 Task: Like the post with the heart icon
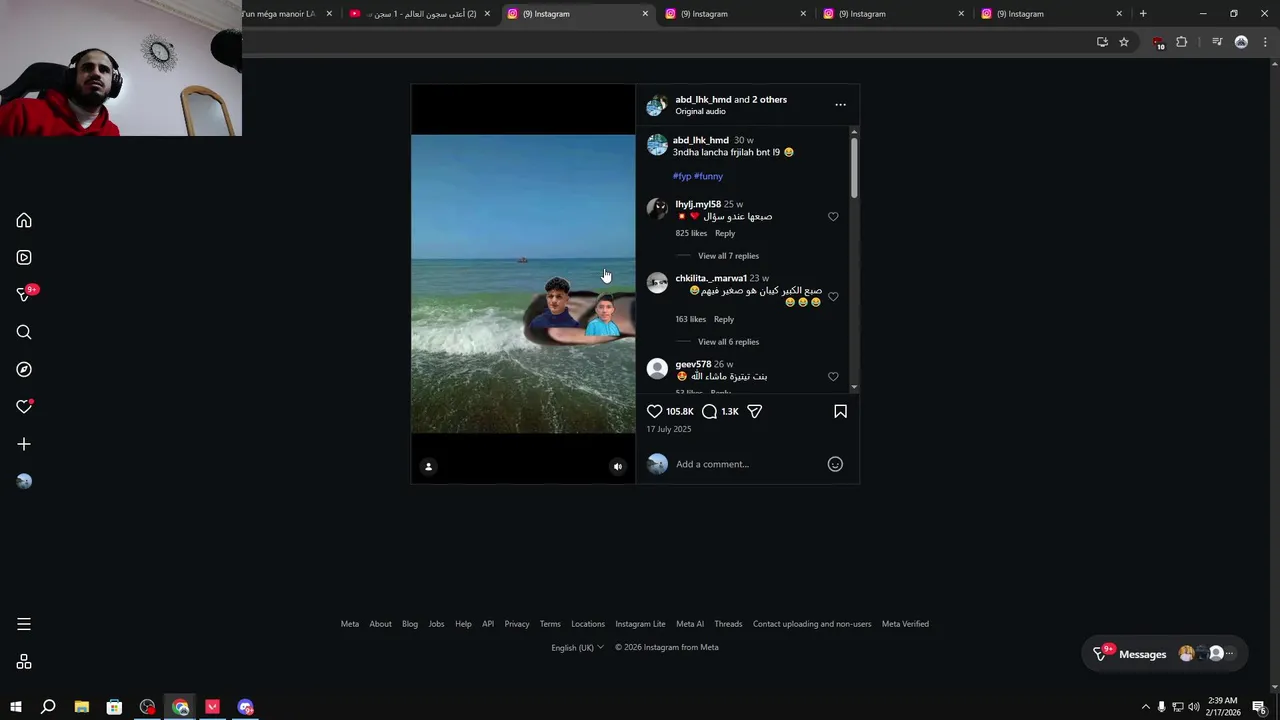coord(654,411)
